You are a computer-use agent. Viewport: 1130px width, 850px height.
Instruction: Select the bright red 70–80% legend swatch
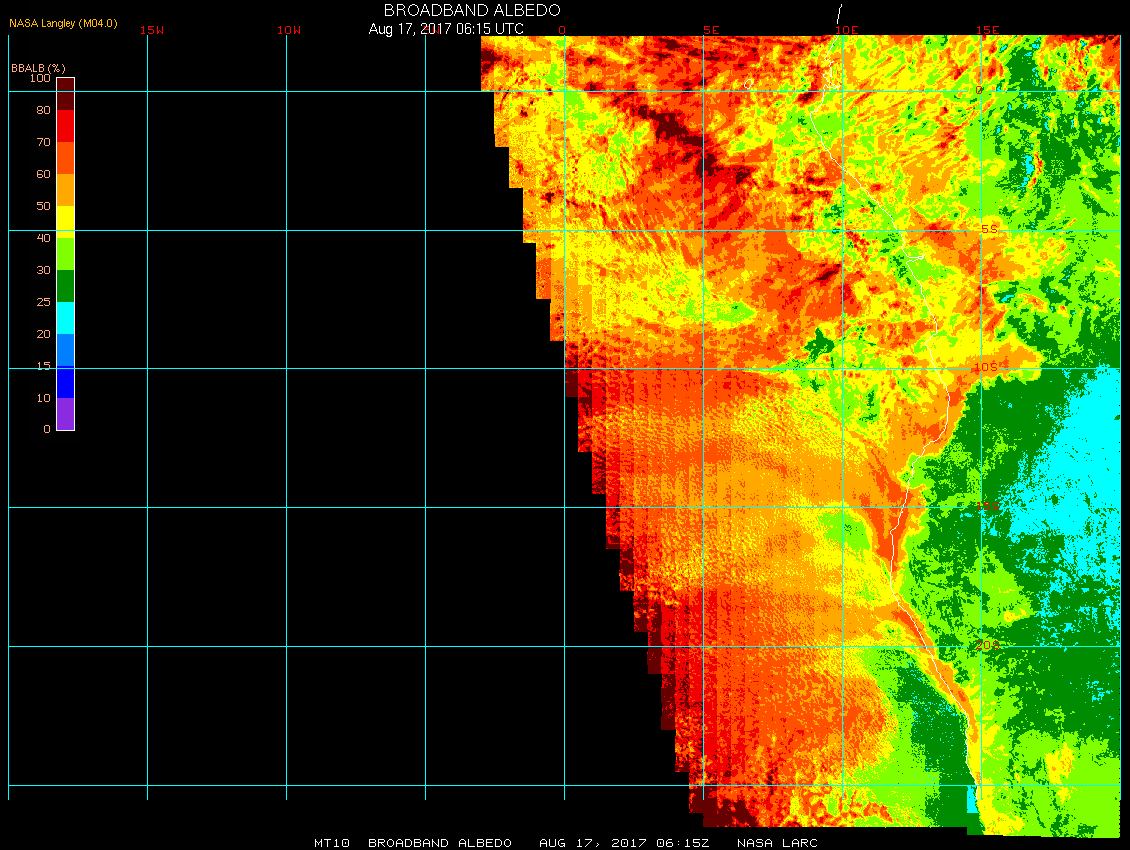[65, 126]
